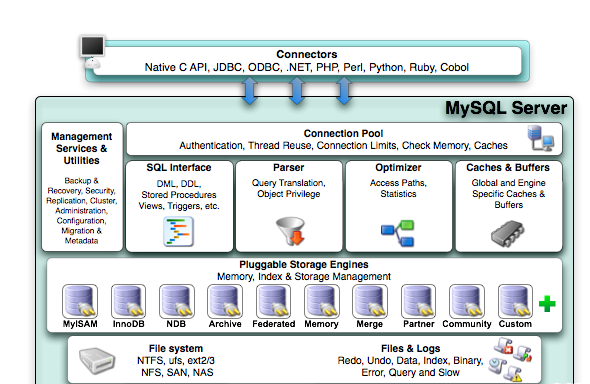This screenshot has height=384, width=590.
Task: Click the Management Services & Utilities heading
Action: tap(82, 148)
